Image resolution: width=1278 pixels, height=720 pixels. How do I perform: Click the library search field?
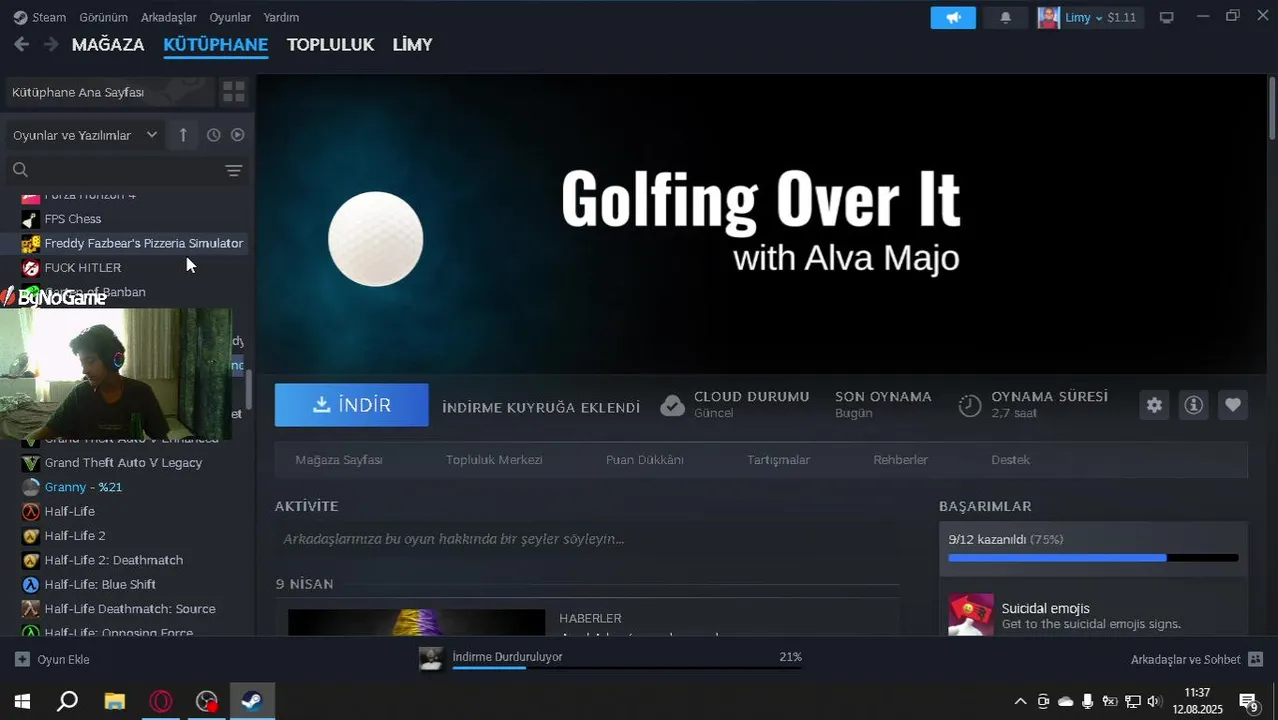click(x=127, y=170)
